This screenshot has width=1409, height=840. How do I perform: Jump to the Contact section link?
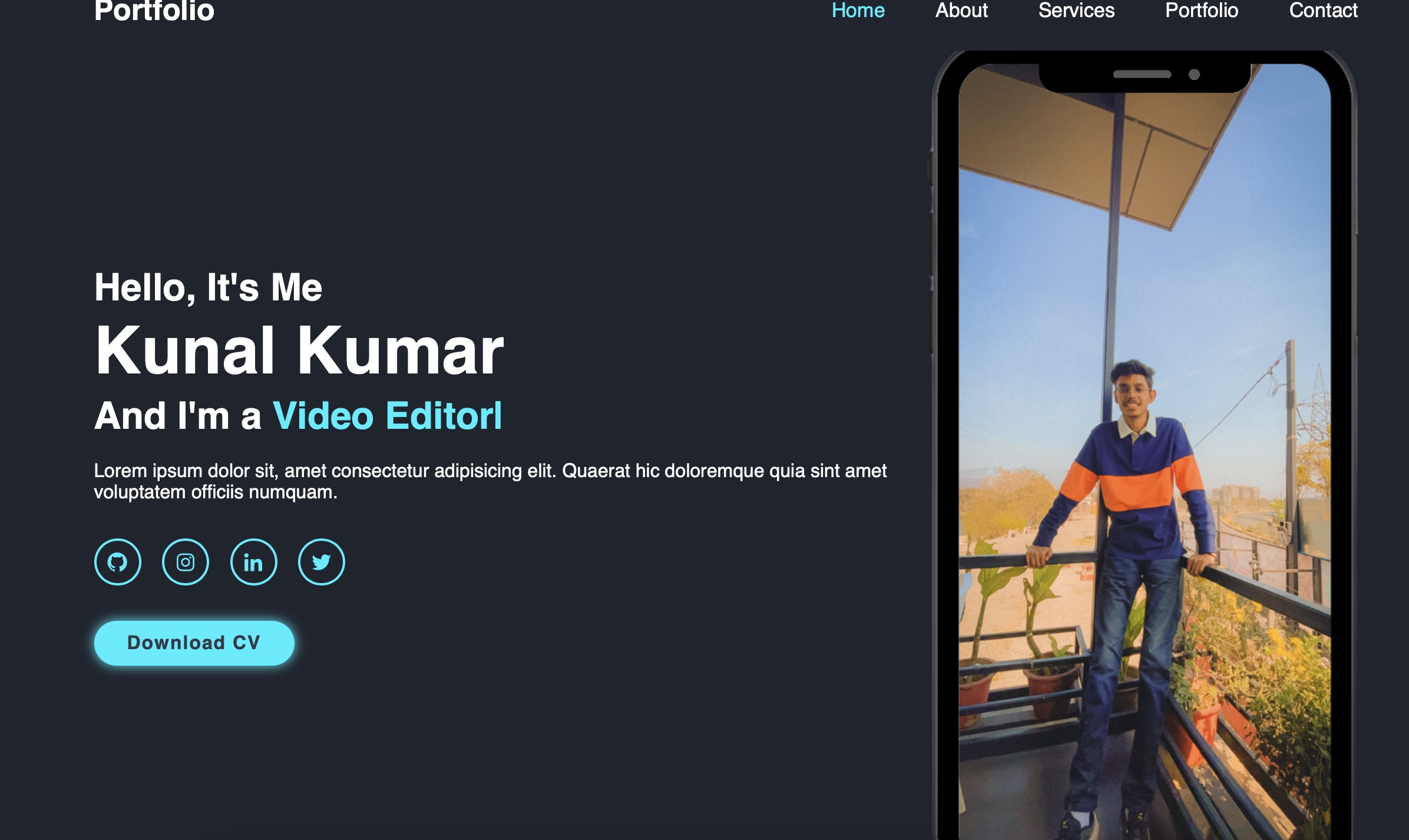[1323, 11]
